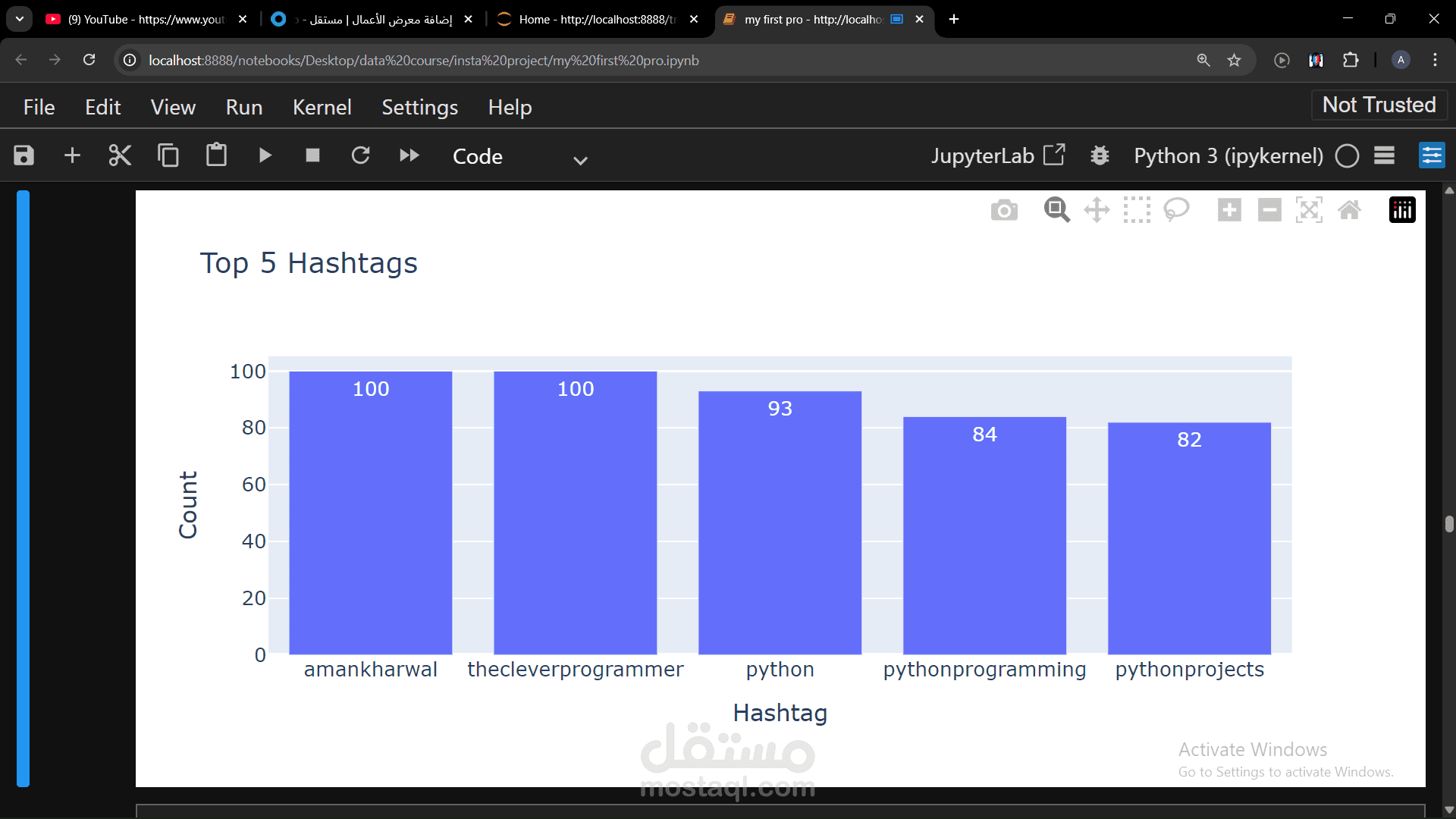Enable the plot's Lasso Select tool
Viewport: 1456px width, 819px height.
[1176, 210]
